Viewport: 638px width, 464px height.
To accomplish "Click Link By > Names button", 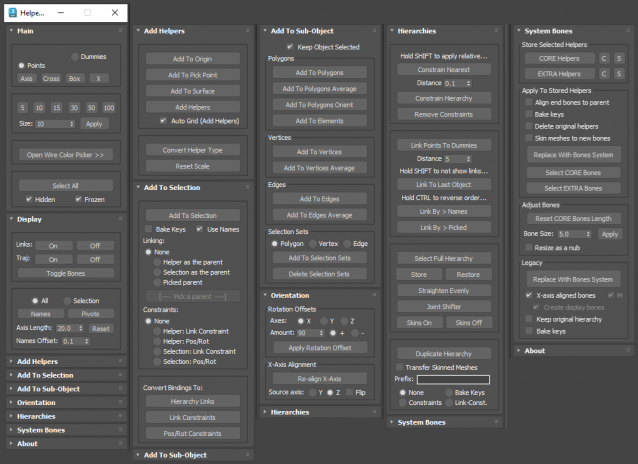I will (444, 211).
